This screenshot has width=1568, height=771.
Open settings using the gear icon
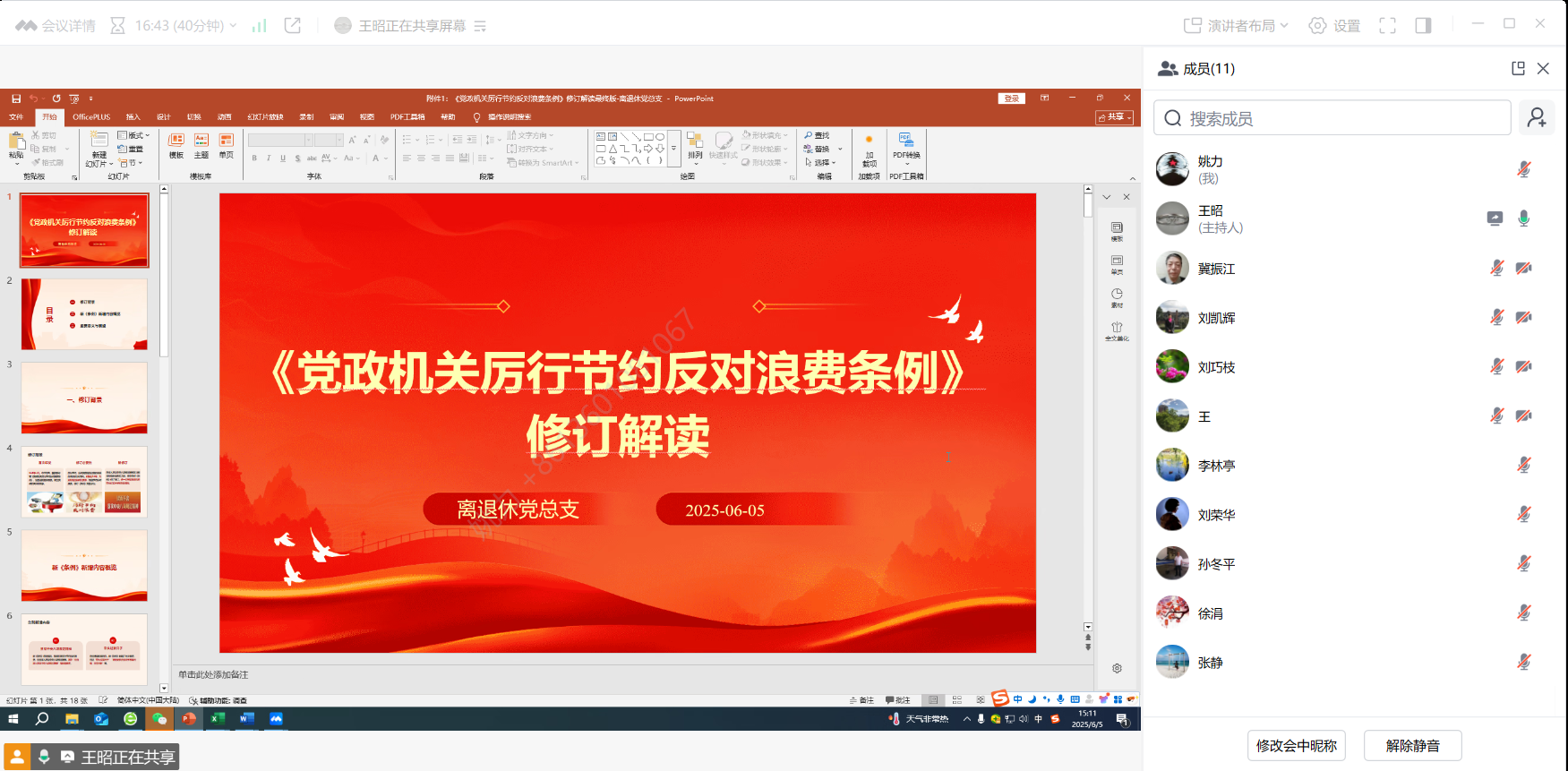1334,26
